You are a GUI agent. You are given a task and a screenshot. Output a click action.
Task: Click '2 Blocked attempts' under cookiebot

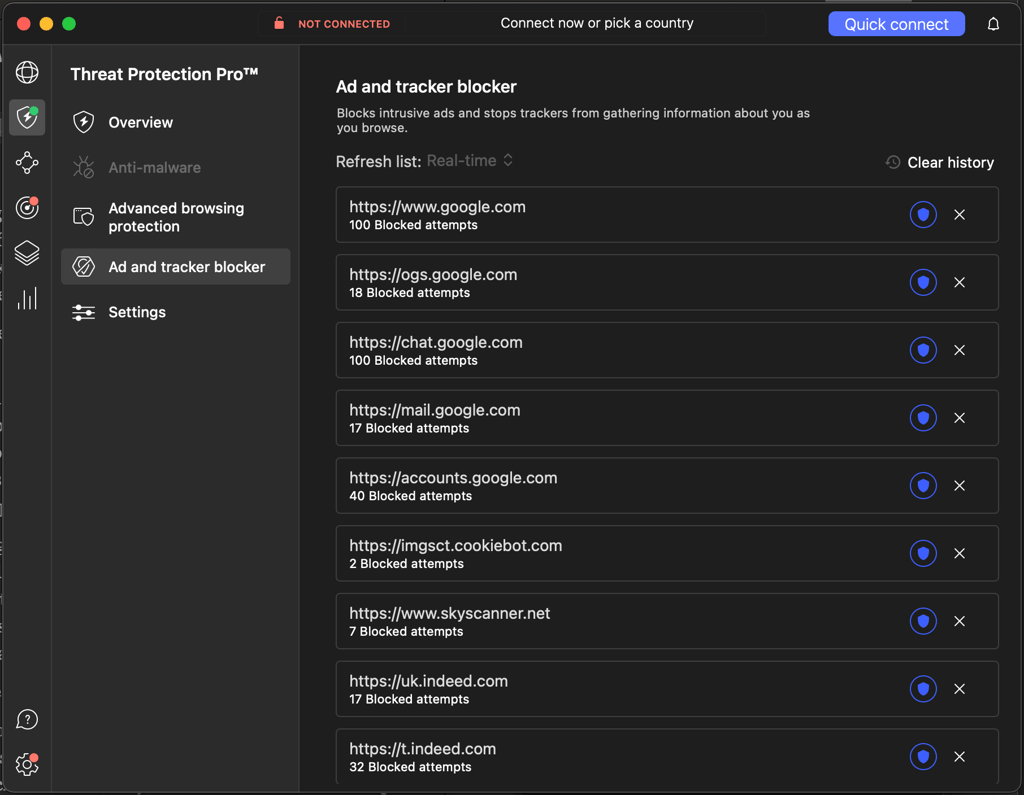(x=406, y=564)
